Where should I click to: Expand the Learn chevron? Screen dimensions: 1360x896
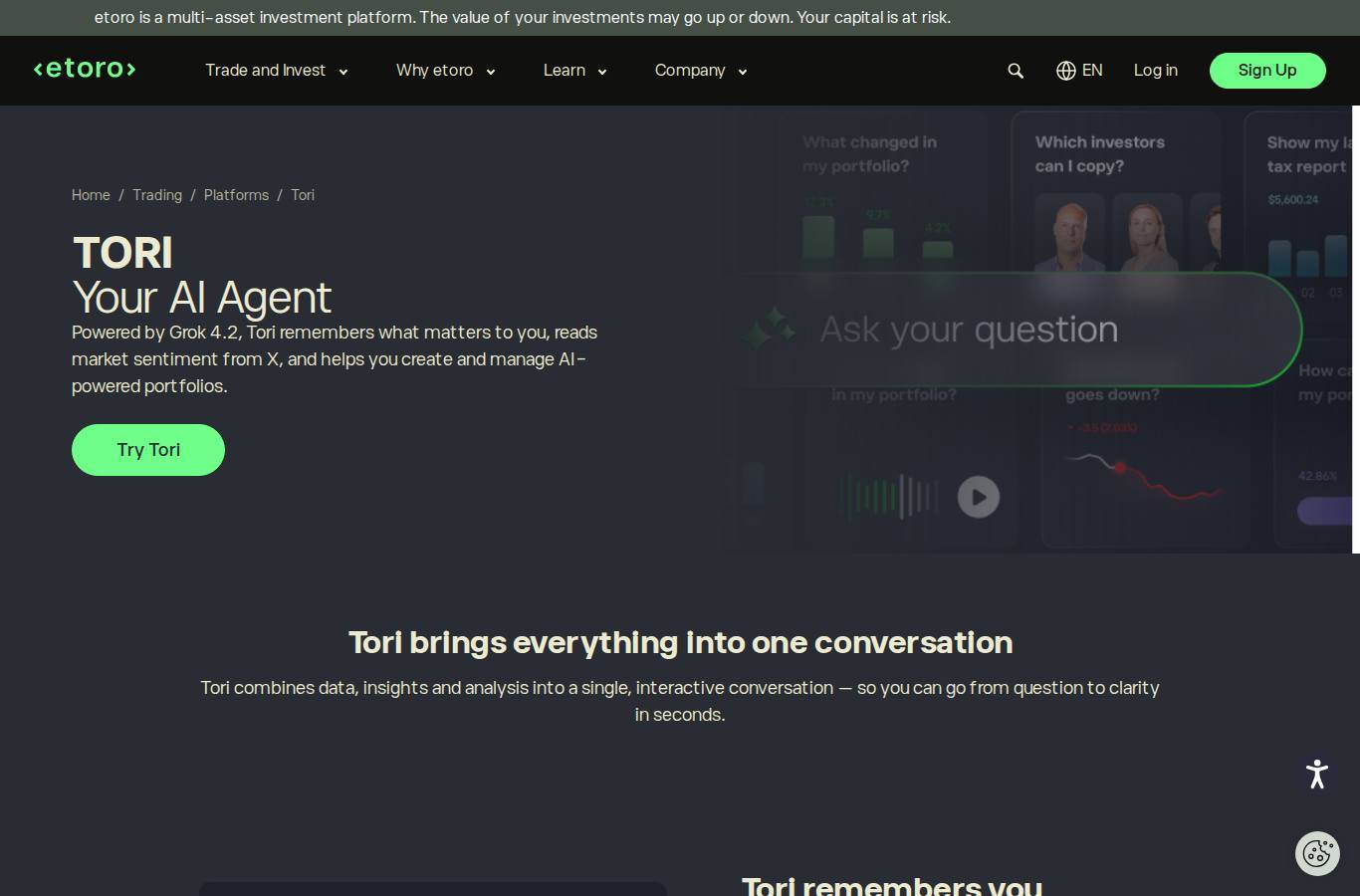602,72
